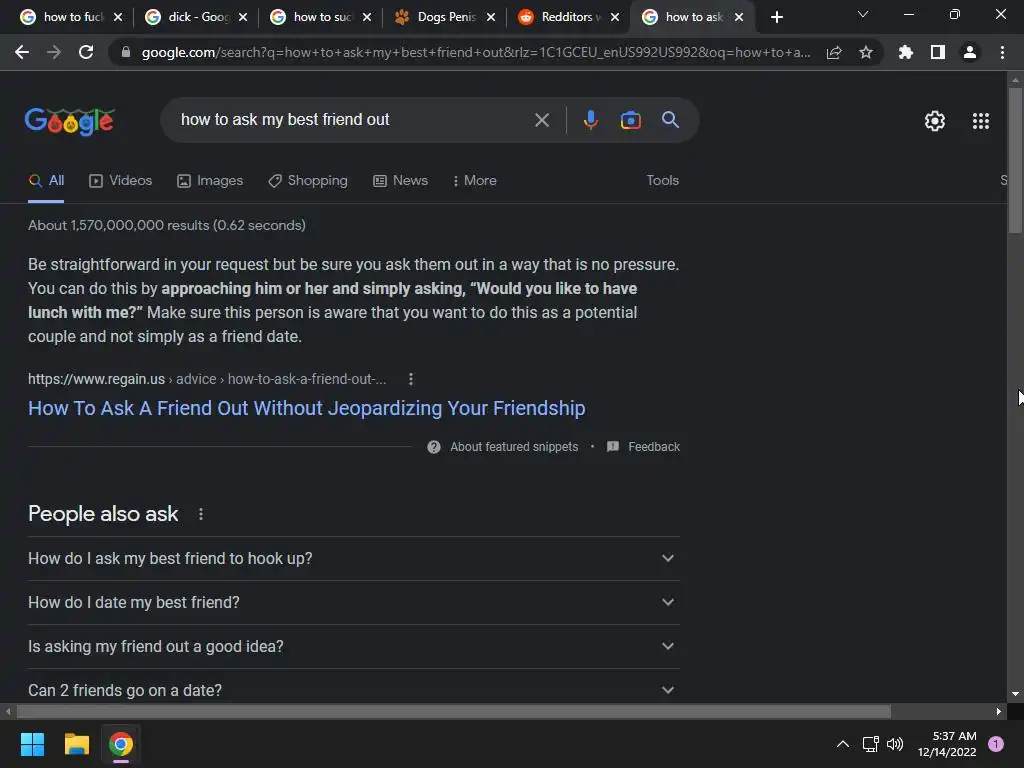Switch to the 'dick - Google' browser tab
This screenshot has height=768, width=1024.
click(187, 17)
